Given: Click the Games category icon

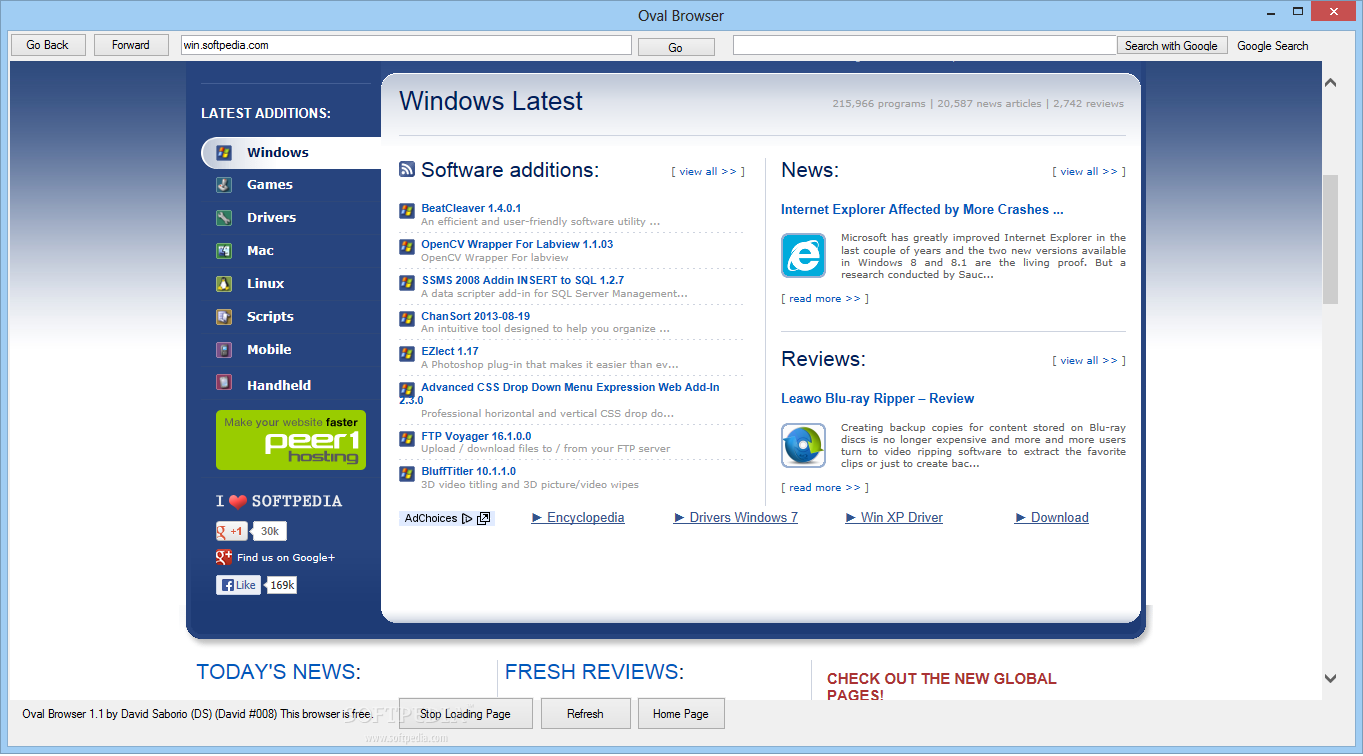Looking at the screenshot, I should (224, 185).
